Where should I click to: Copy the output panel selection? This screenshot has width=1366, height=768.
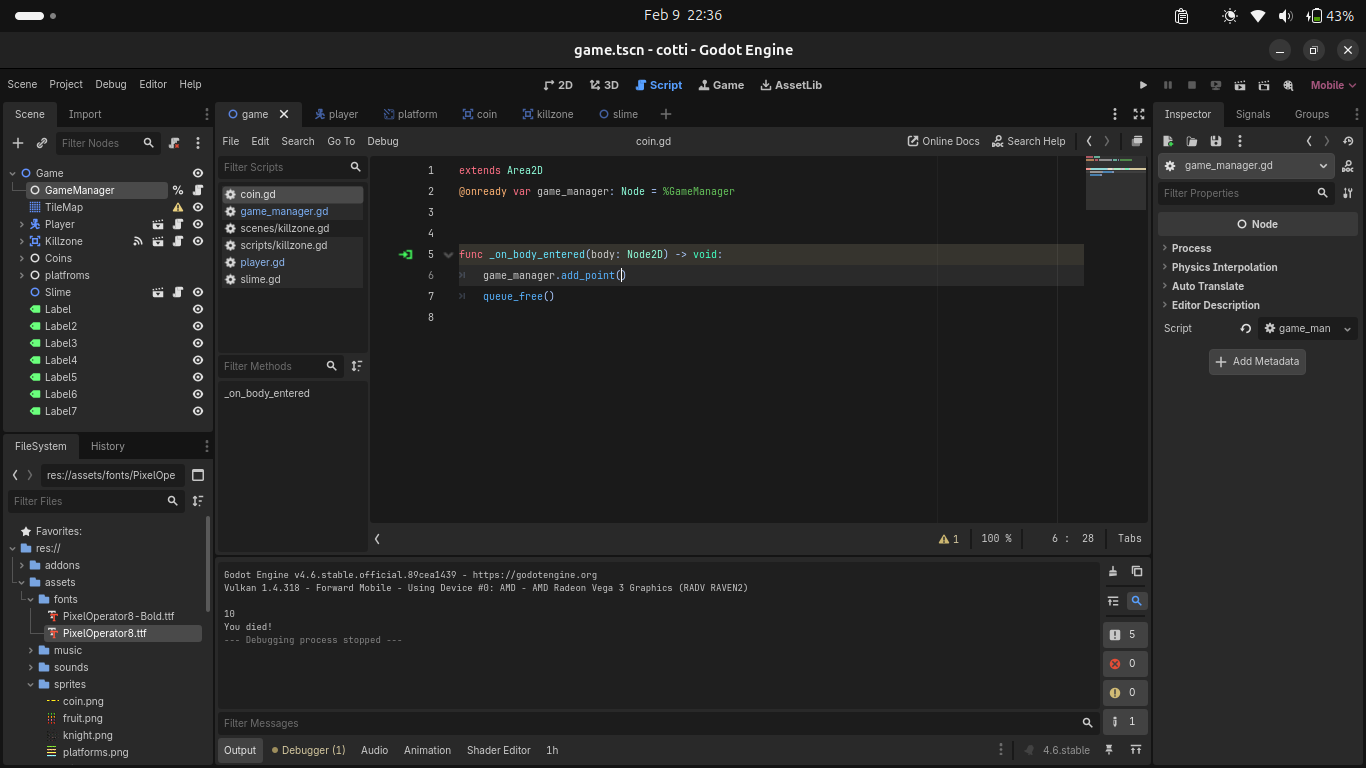(x=1137, y=572)
